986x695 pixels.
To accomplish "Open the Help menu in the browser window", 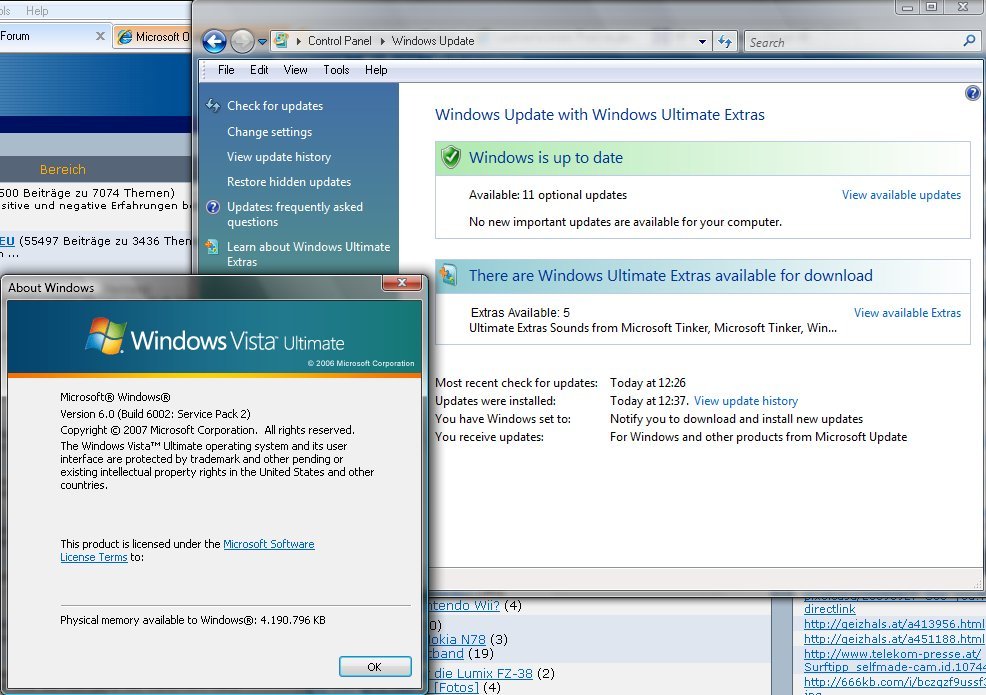I will point(36,11).
